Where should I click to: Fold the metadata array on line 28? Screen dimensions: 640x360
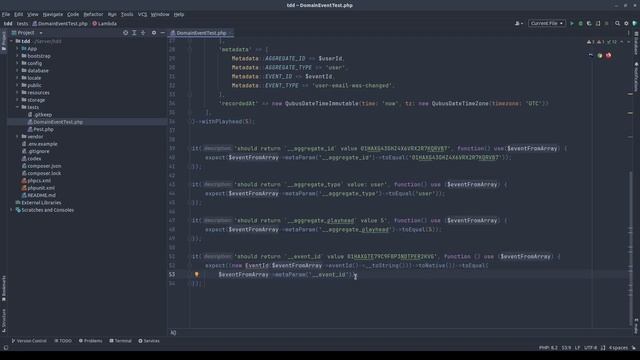pyautogui.click(x=190, y=50)
